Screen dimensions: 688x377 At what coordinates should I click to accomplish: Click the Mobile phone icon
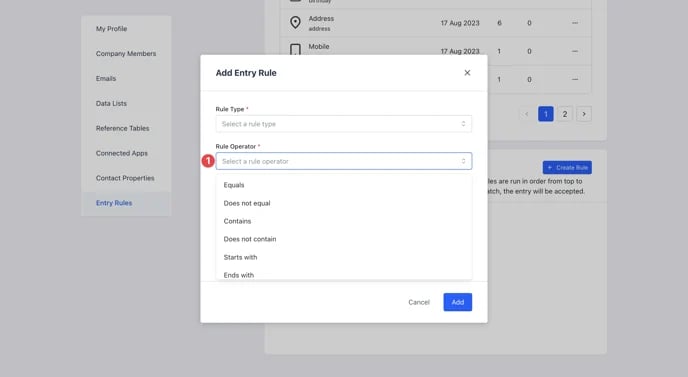pos(295,49)
